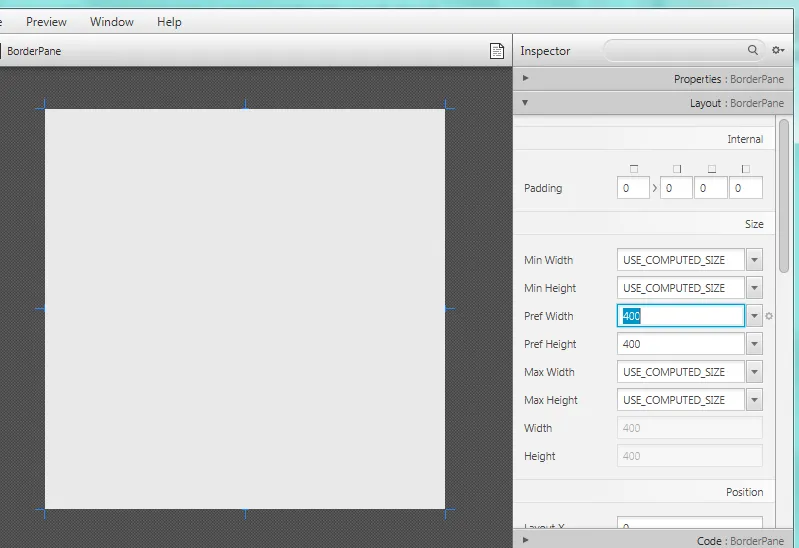The width and height of the screenshot is (799, 548).
Task: Click the Max Height value field
Action: pyautogui.click(x=681, y=400)
